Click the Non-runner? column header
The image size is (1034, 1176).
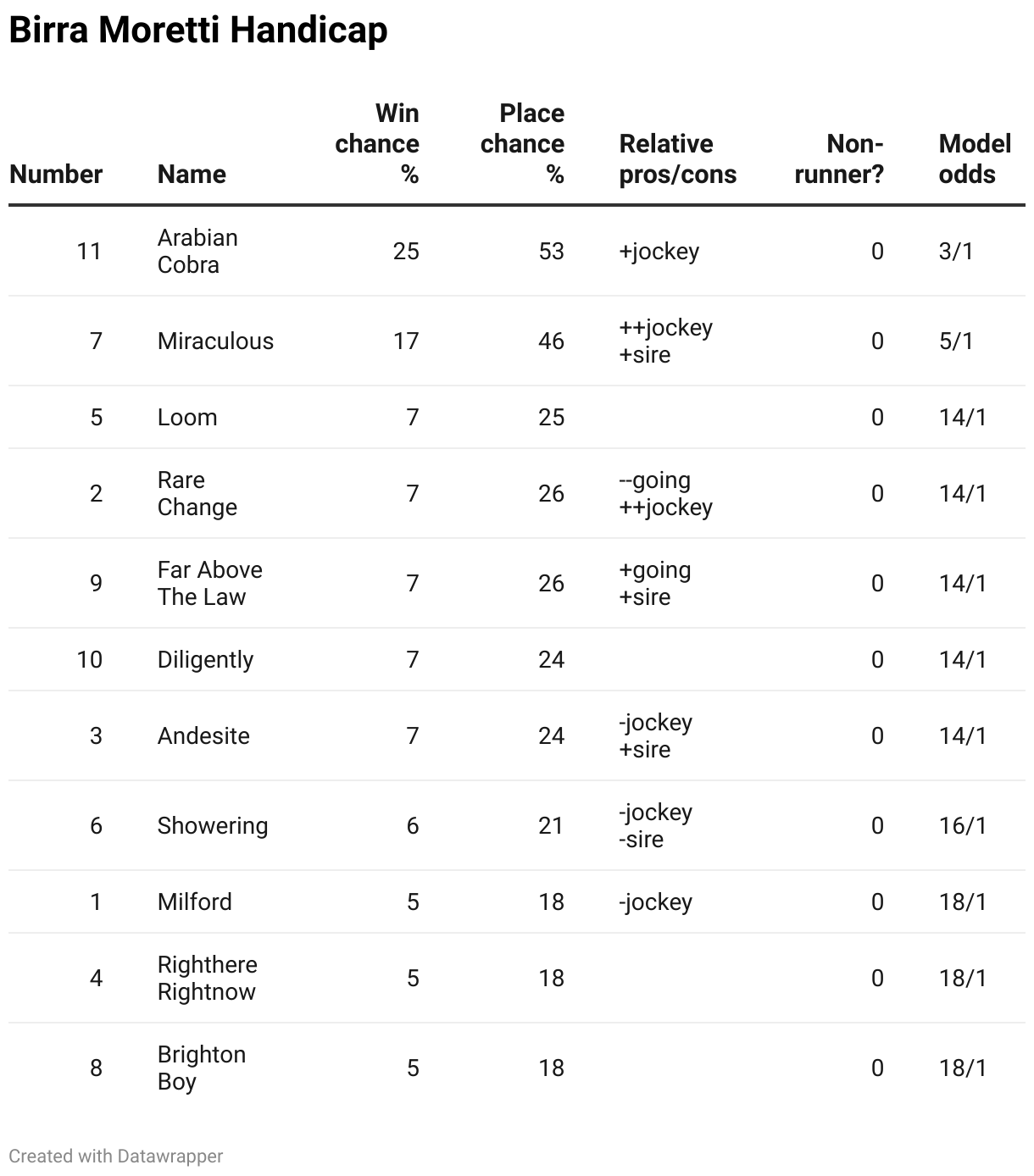pyautogui.click(x=839, y=158)
